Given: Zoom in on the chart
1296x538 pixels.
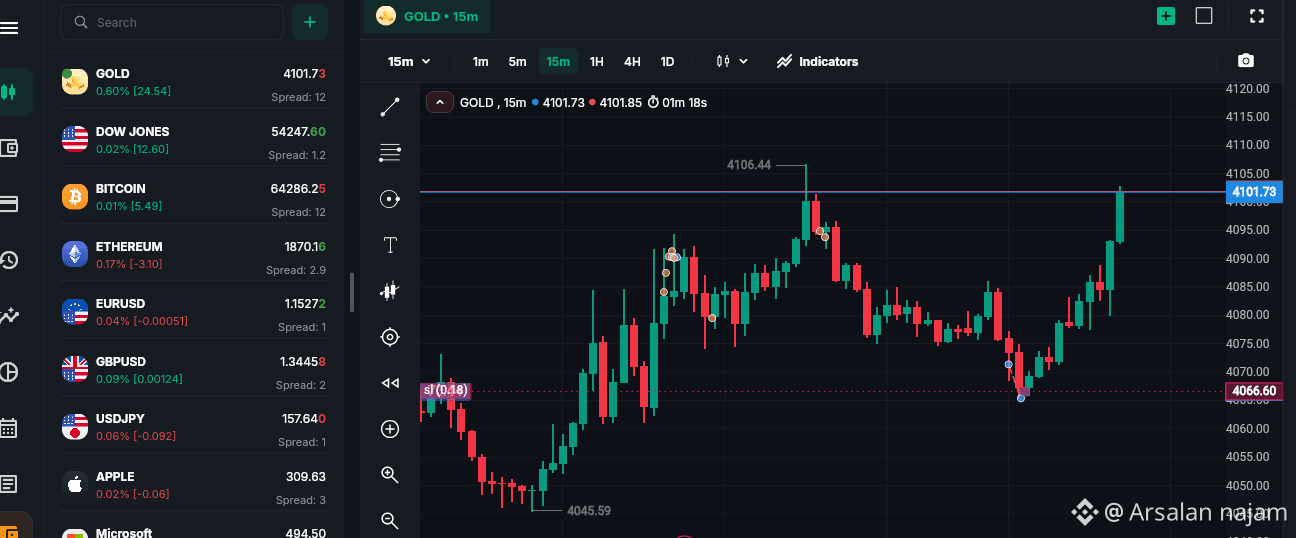Looking at the screenshot, I should (x=390, y=475).
